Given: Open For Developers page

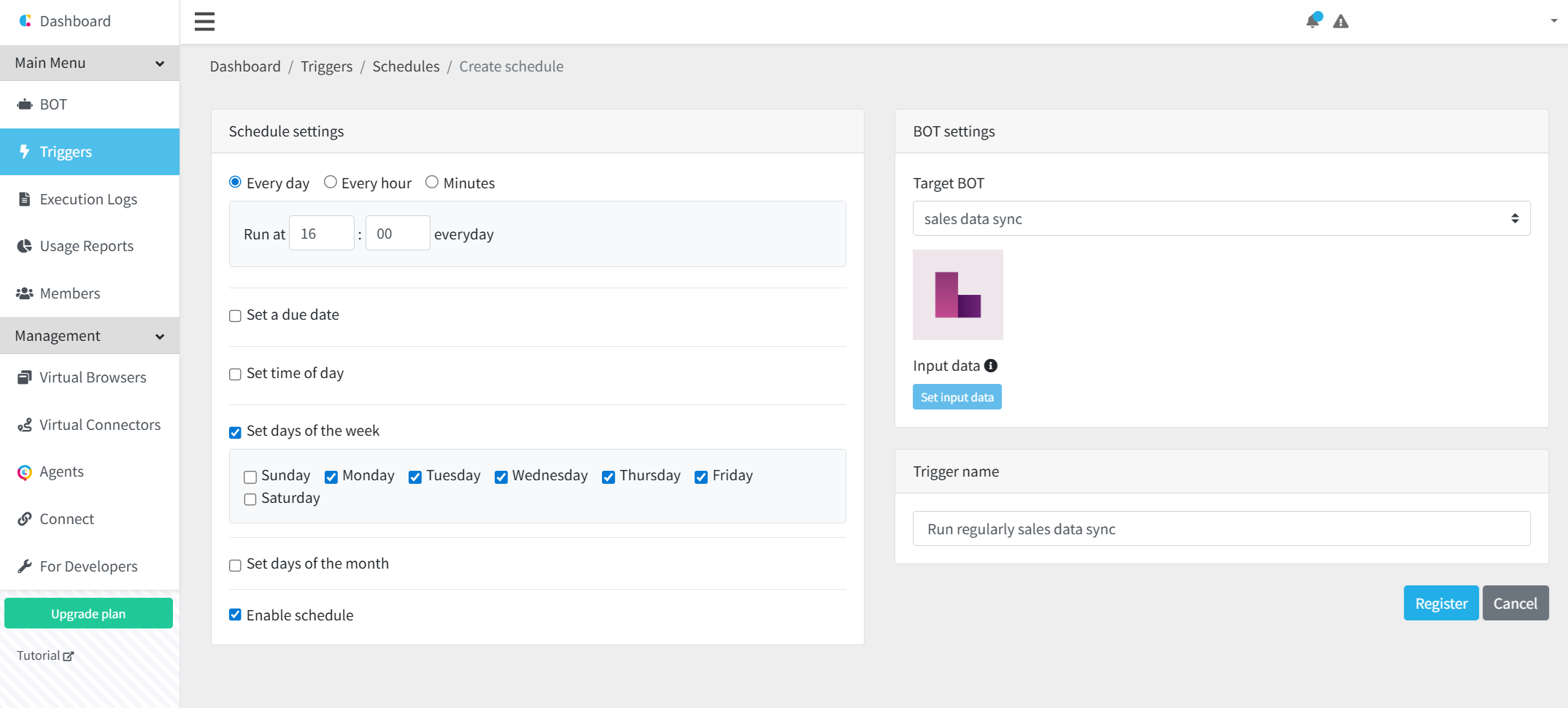Looking at the screenshot, I should click(x=90, y=566).
